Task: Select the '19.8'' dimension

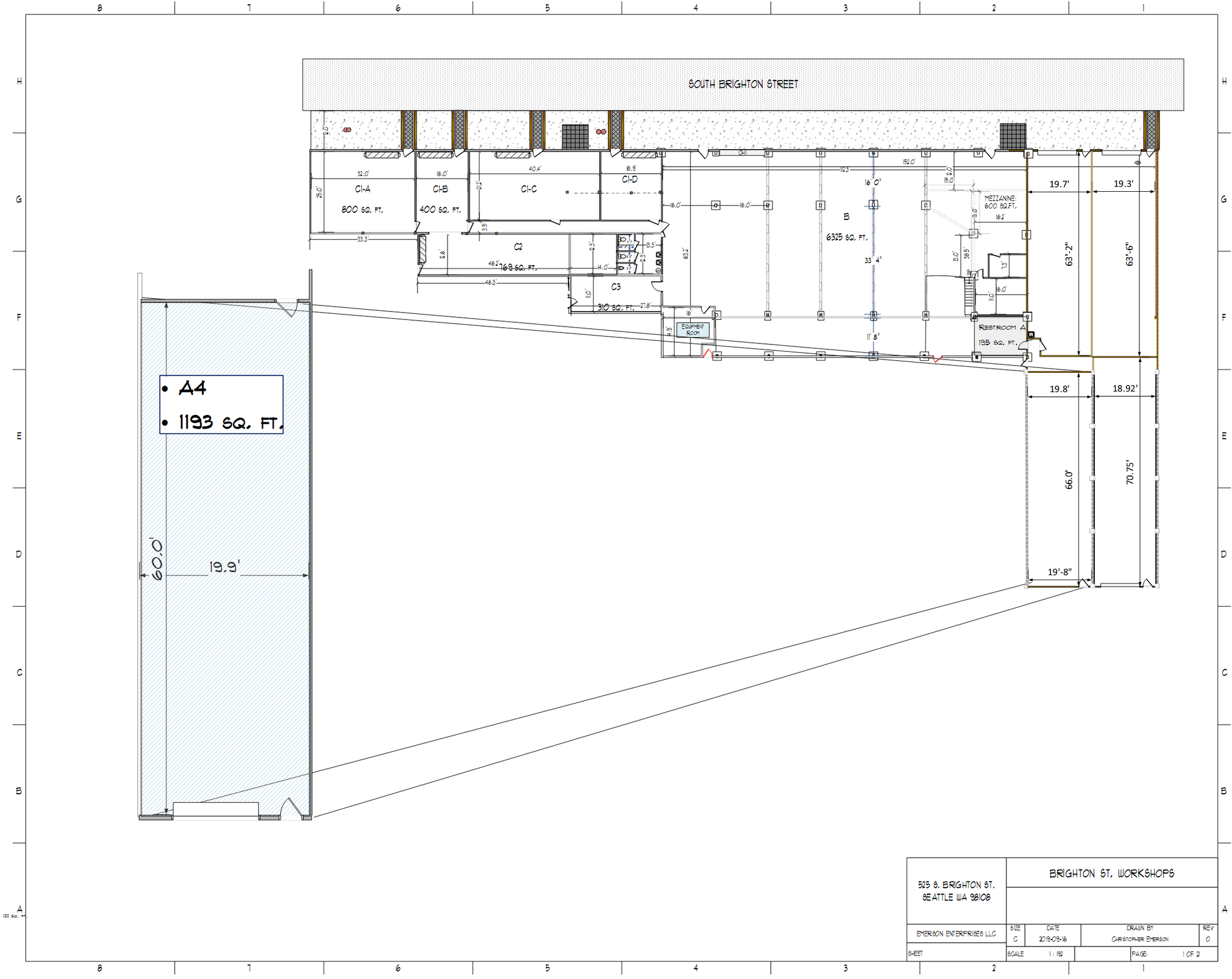Action: 1059,389
